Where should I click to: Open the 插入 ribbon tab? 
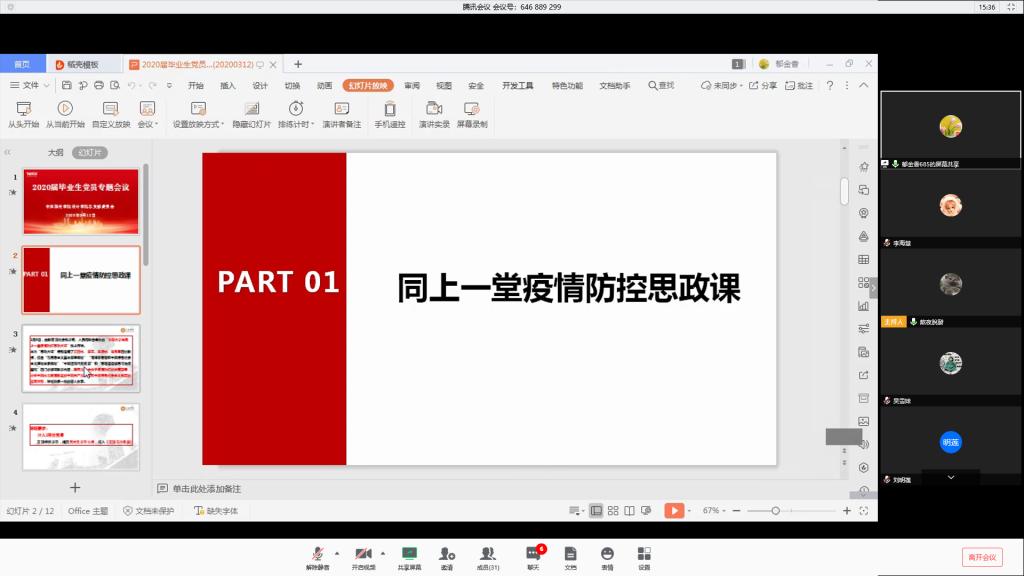228,86
